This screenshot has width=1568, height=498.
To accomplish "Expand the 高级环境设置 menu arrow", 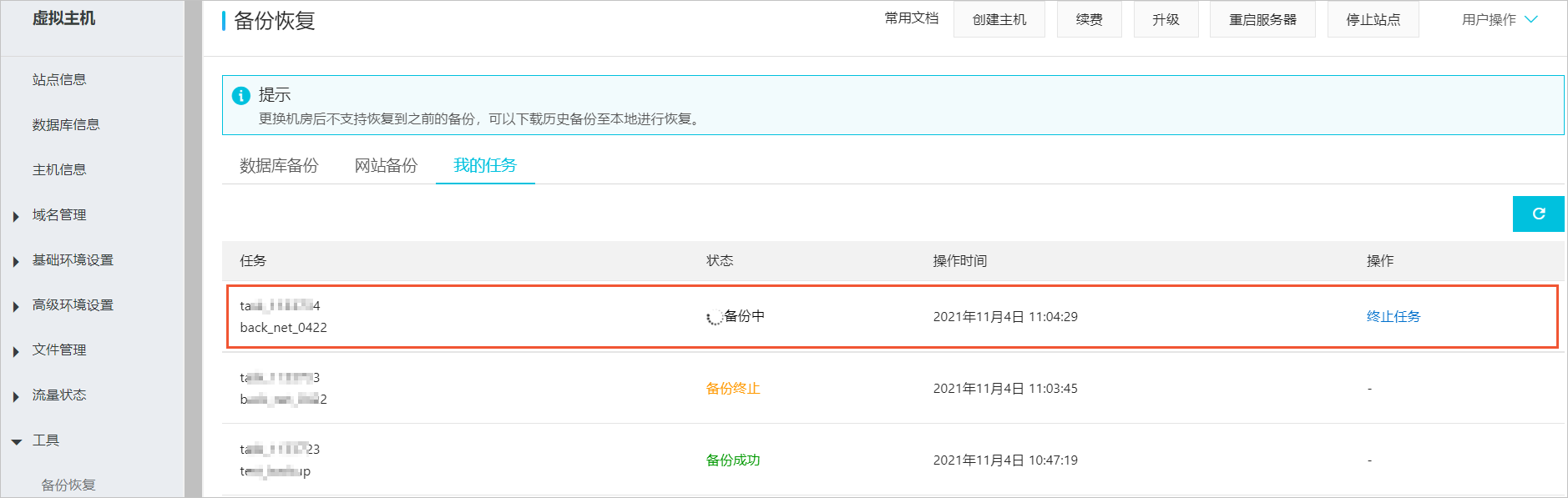I will (x=16, y=306).
